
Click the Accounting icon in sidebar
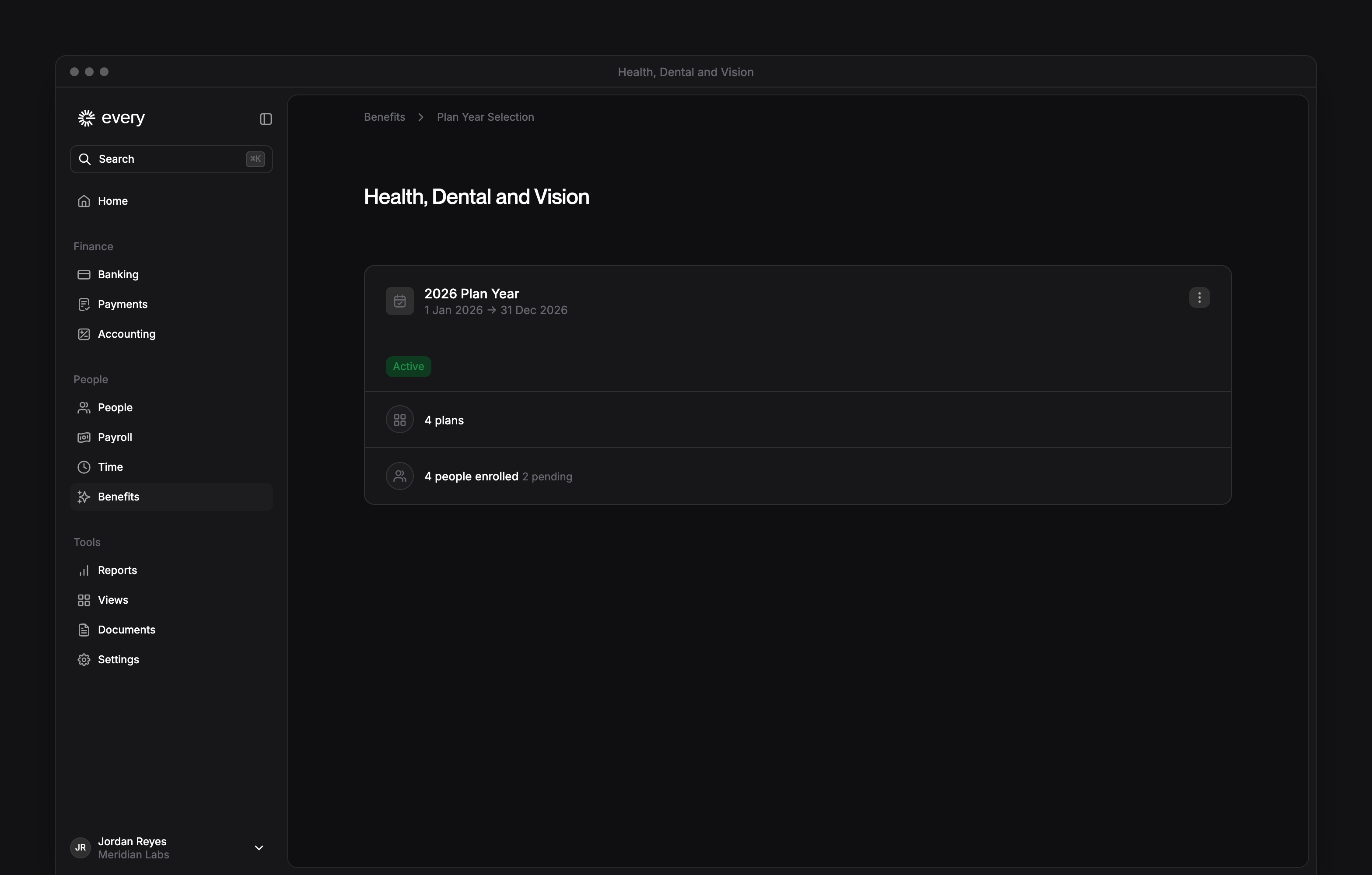click(x=84, y=334)
